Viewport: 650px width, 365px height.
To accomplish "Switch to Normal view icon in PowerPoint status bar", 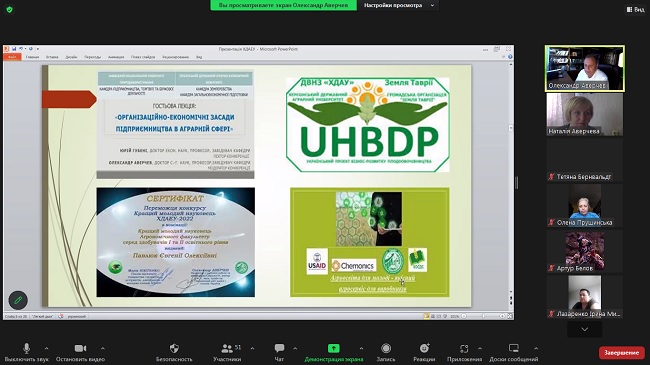I will (426, 316).
